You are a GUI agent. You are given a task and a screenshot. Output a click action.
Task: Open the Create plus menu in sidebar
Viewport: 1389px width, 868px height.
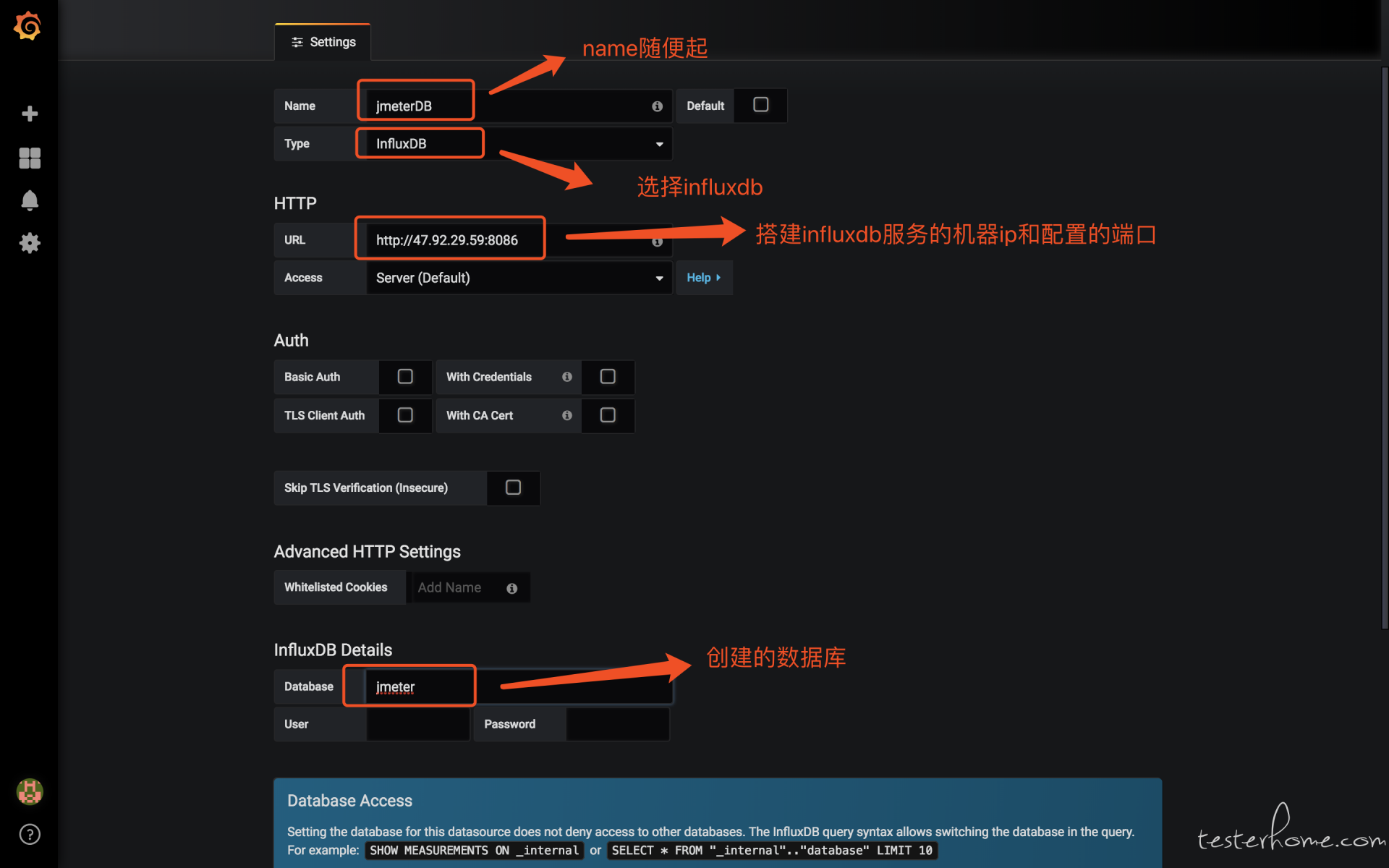[x=30, y=114]
